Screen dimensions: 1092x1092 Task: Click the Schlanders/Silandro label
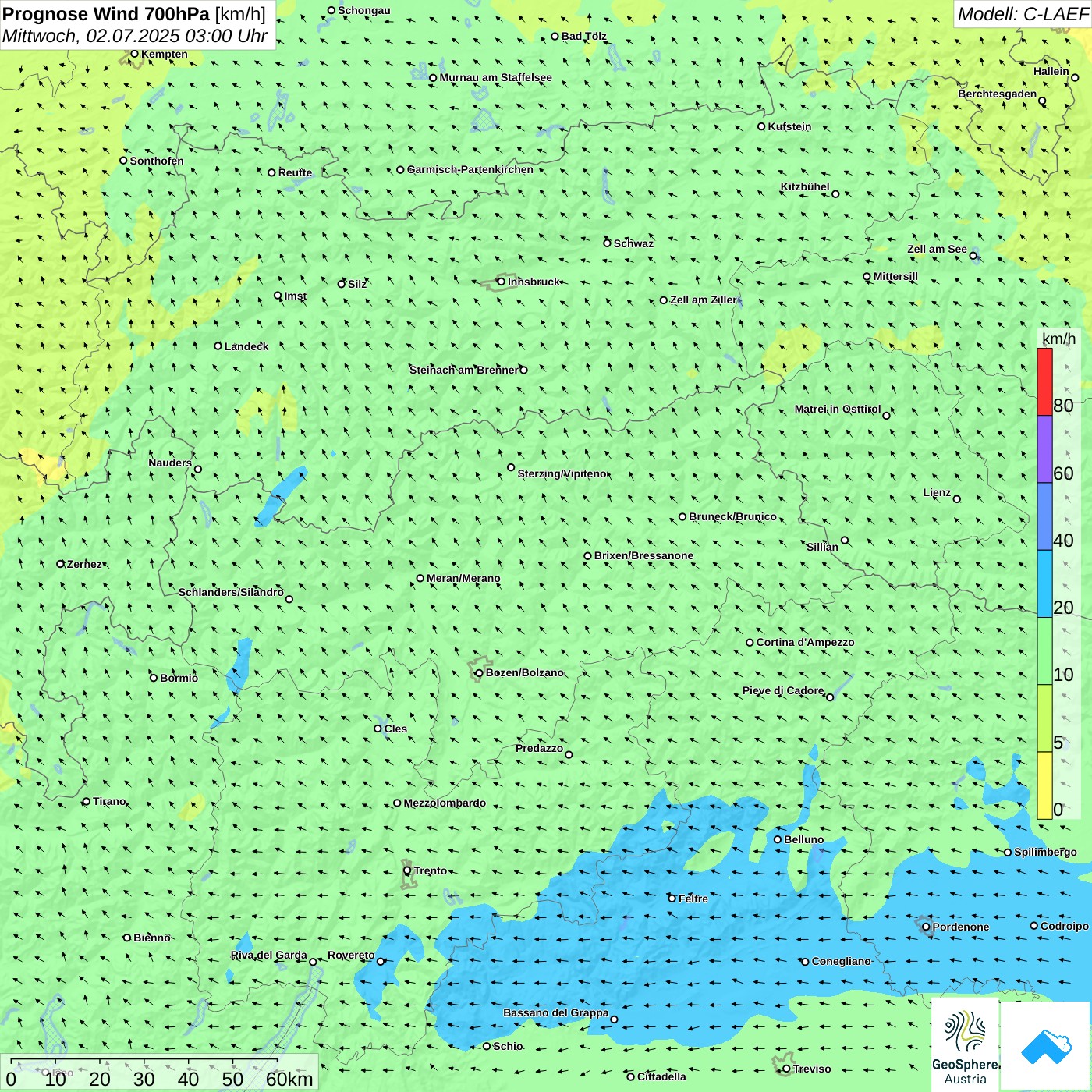(231, 592)
